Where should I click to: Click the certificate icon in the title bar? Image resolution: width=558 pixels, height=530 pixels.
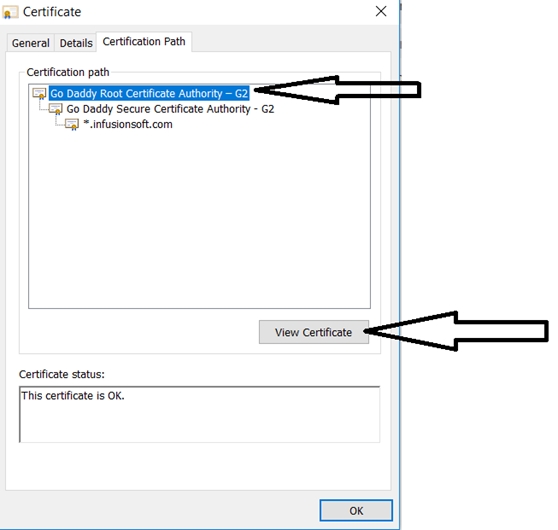click(x=10, y=12)
